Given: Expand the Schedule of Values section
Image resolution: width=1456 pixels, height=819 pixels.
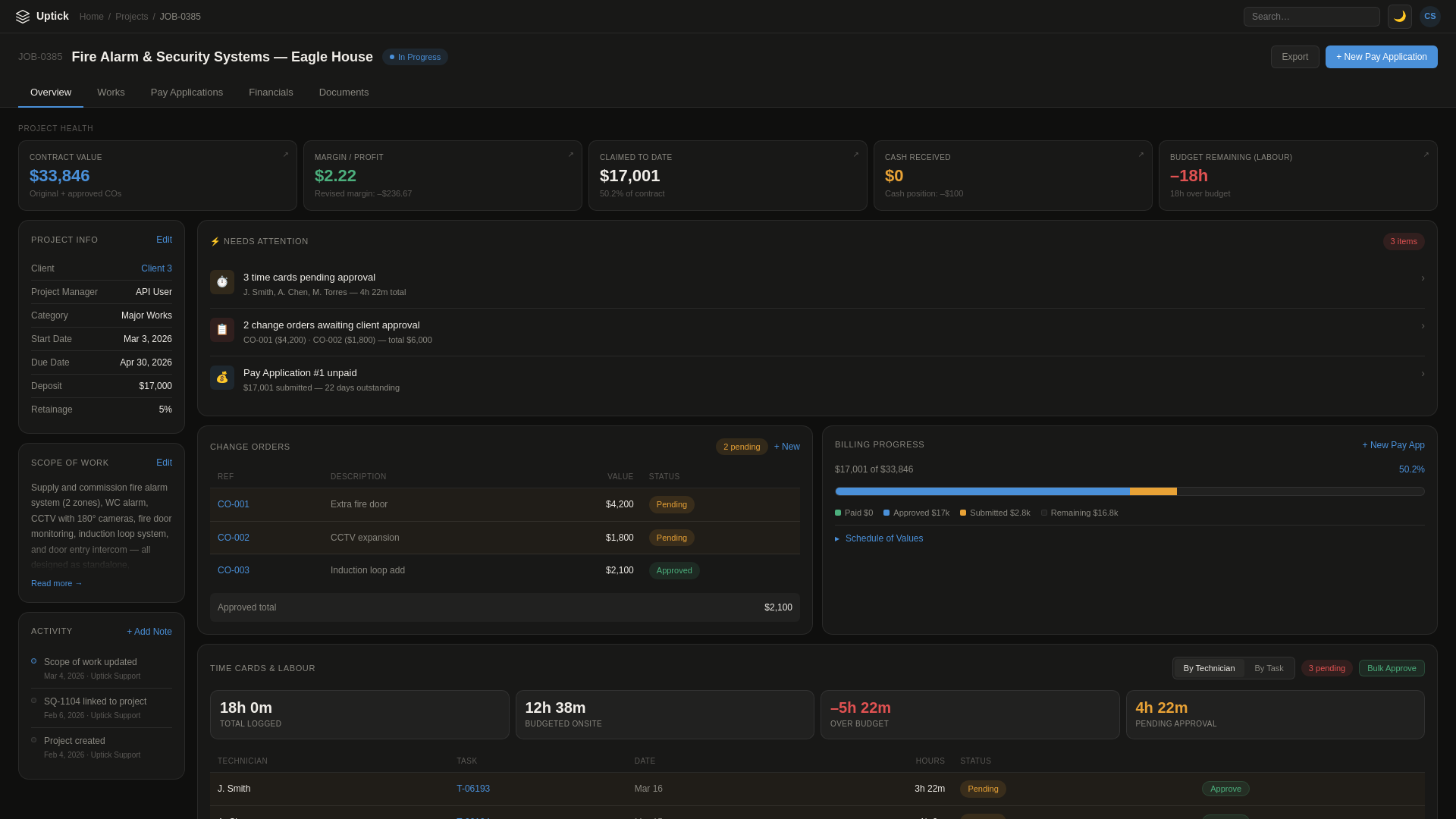Looking at the screenshot, I should coord(879,538).
